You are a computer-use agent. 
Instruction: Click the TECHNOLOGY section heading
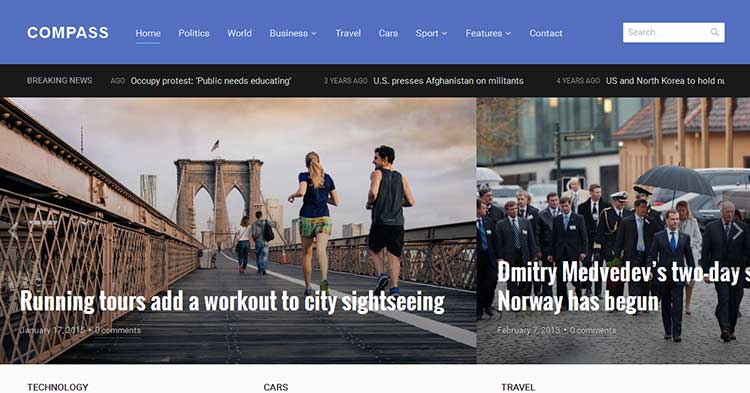57,387
